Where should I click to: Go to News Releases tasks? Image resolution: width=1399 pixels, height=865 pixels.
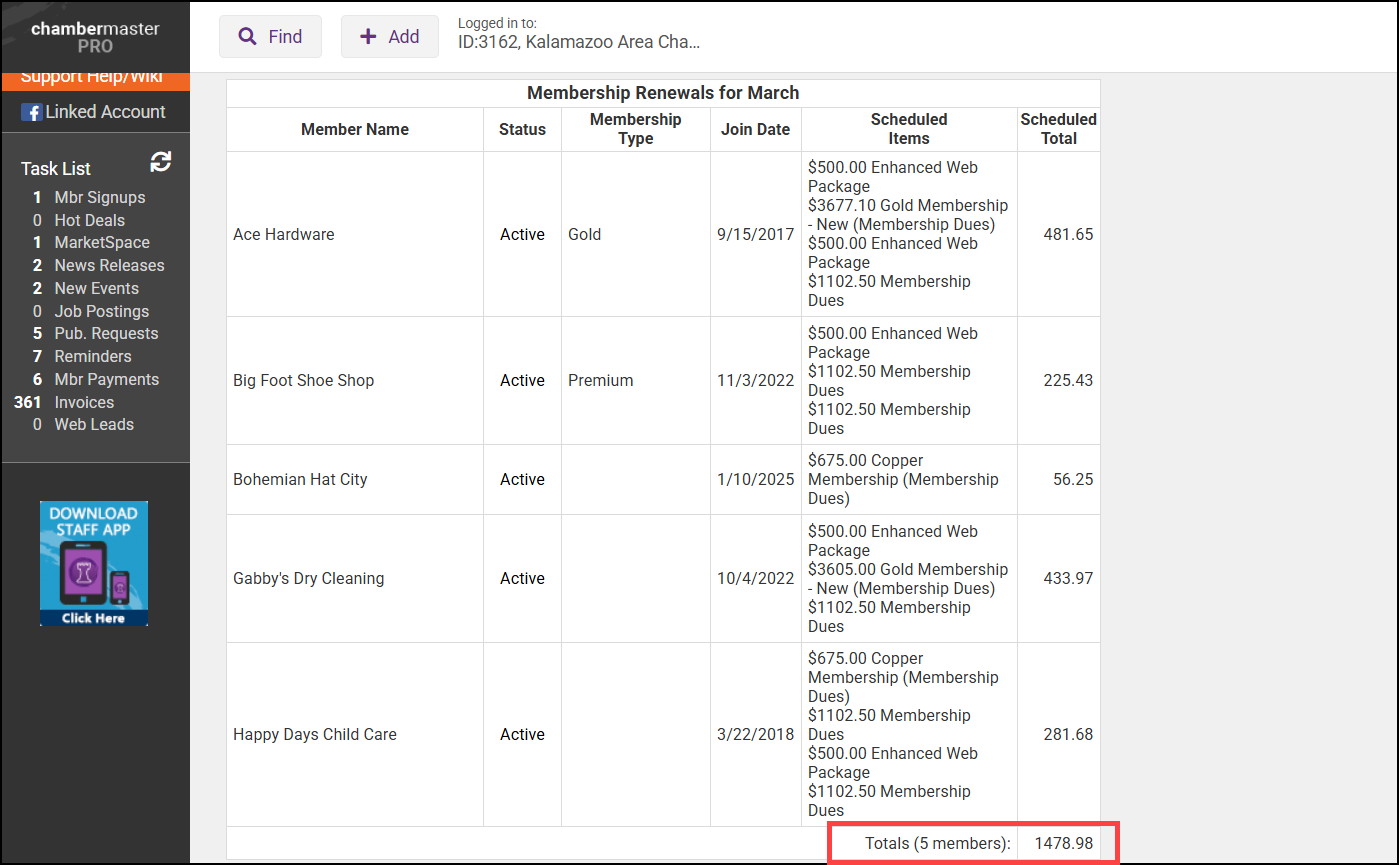[109, 265]
